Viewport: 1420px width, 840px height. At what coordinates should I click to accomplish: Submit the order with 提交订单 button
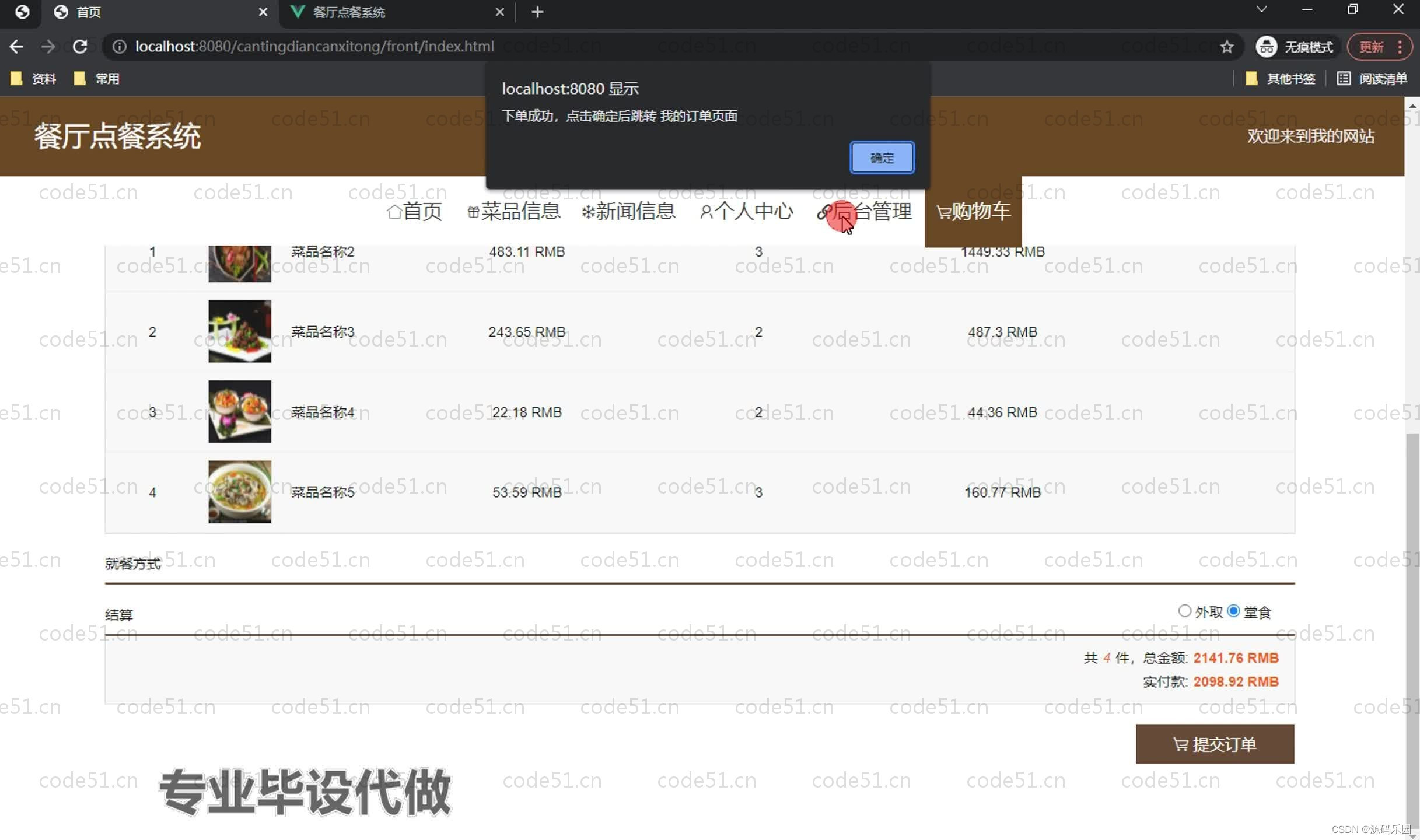click(x=1214, y=744)
